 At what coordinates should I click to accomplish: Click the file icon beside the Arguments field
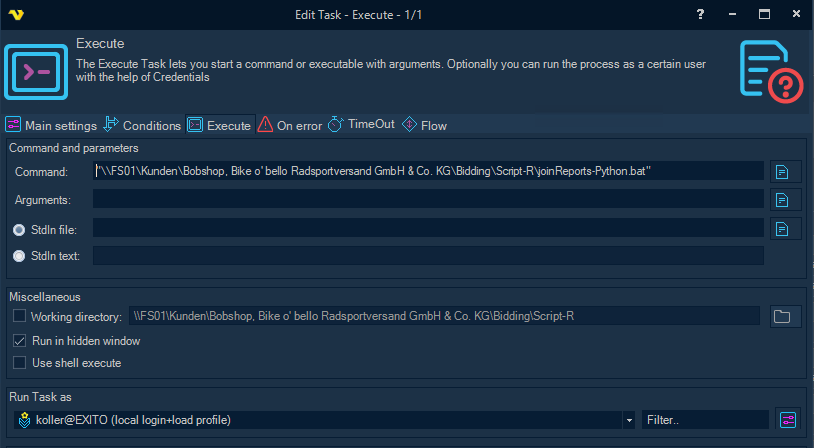782,200
